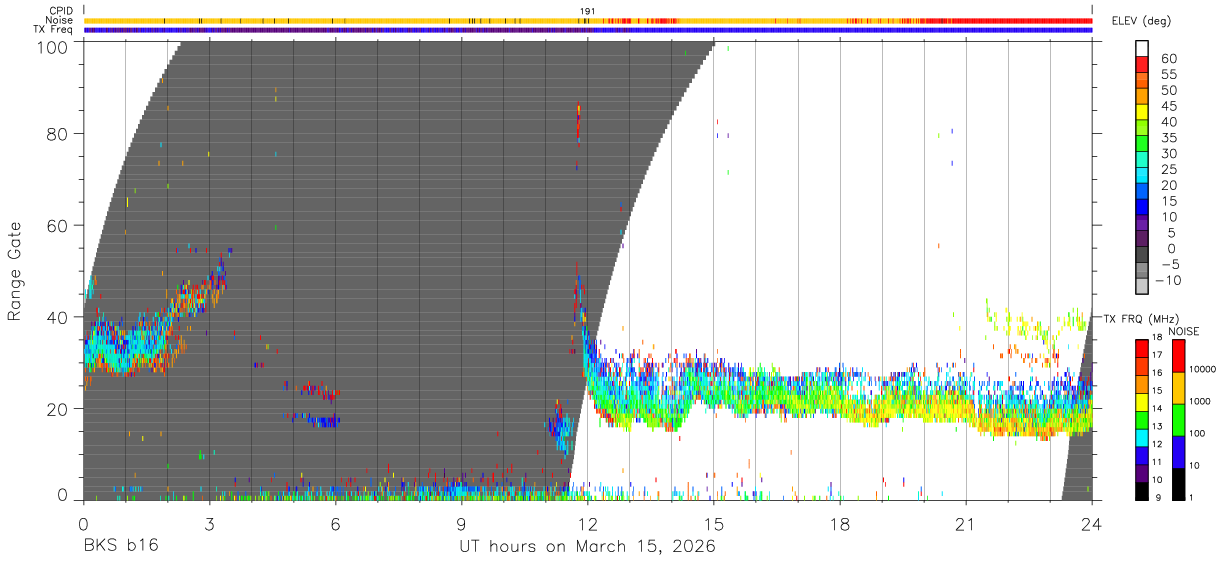Pick red swatch between 60 and 55 elevation

(1142, 66)
